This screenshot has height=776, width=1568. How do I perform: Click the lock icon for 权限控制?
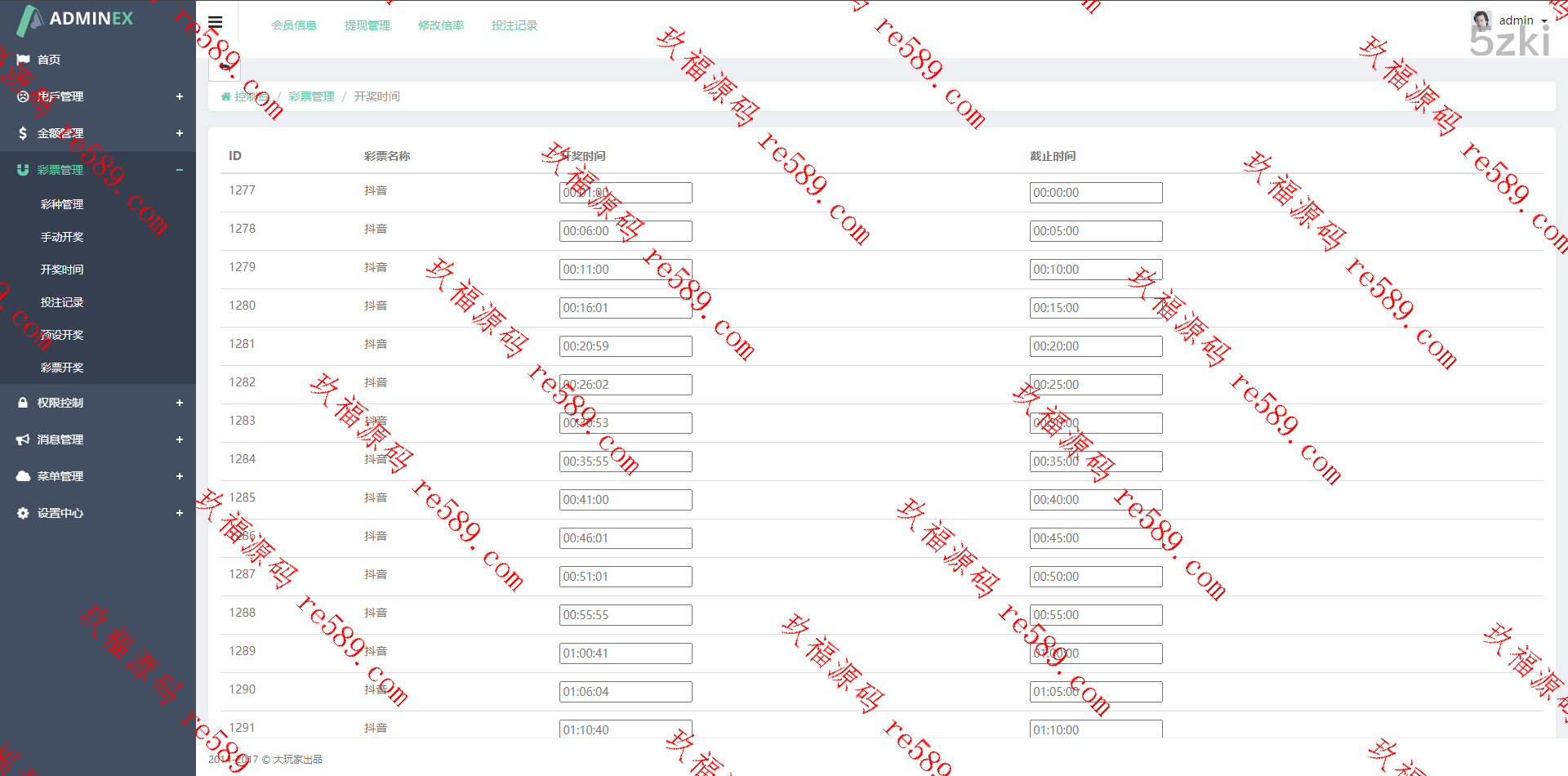tap(23, 403)
